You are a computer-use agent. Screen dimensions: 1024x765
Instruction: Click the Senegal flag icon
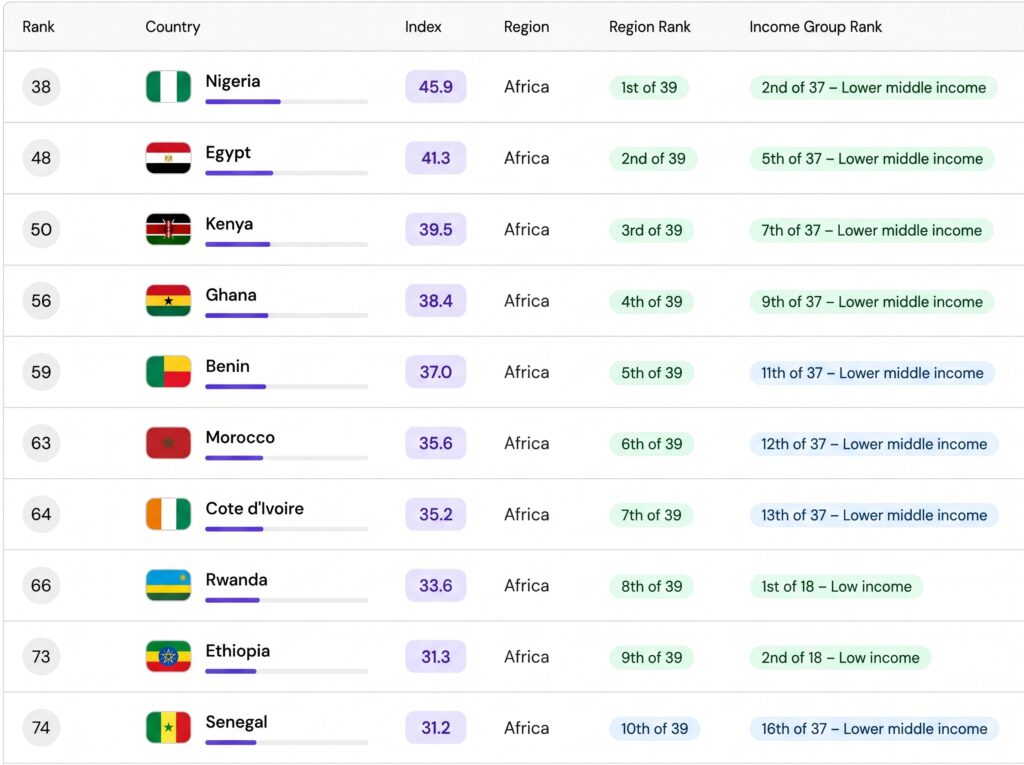pyautogui.click(x=168, y=727)
